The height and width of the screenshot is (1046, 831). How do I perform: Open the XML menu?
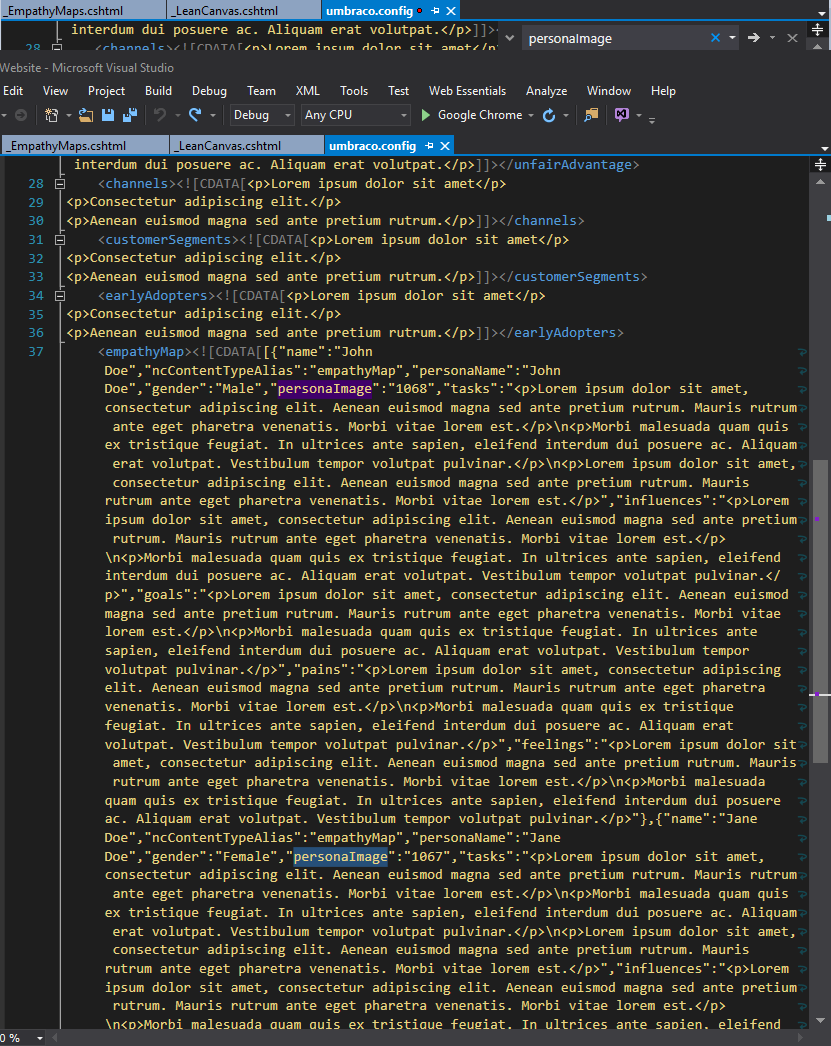(307, 91)
